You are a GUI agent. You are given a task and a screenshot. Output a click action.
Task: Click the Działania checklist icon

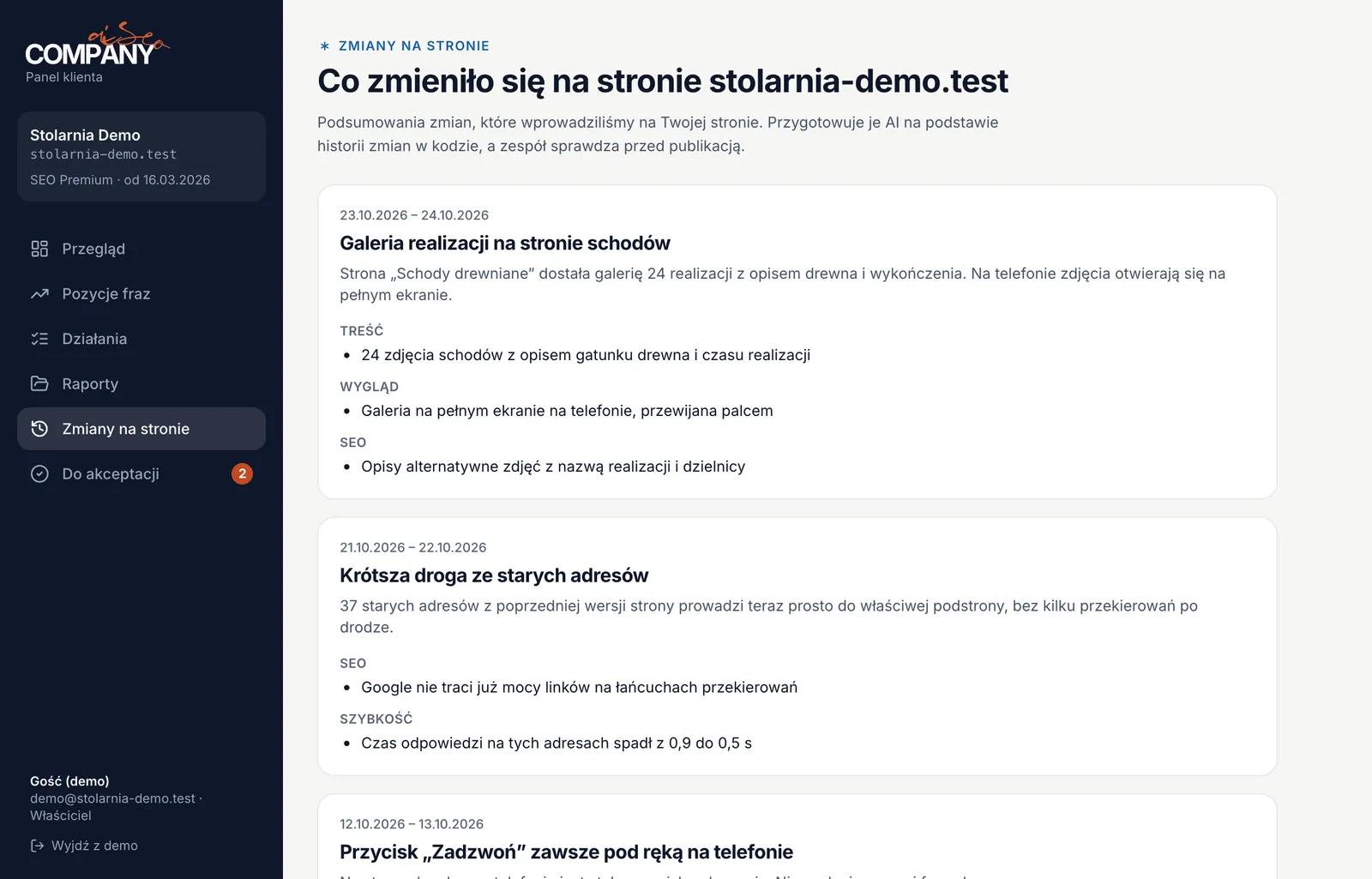(39, 339)
